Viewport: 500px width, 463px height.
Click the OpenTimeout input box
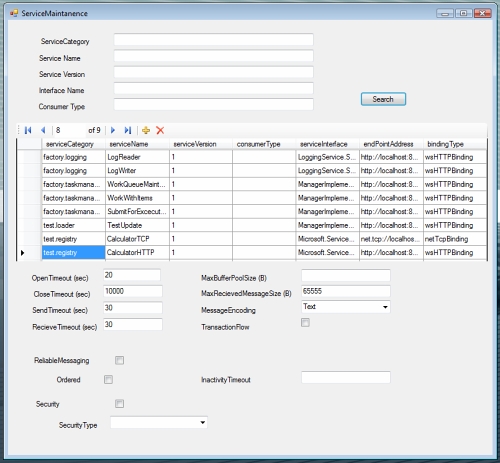[x=132, y=275]
